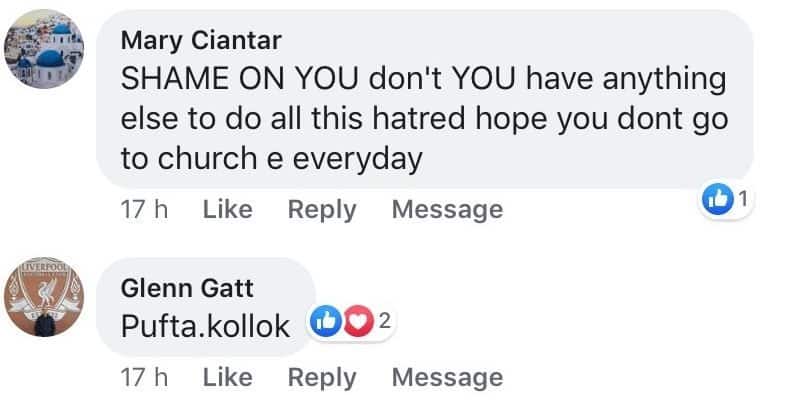Like Glenn Gatt's comment
Image resolution: width=795 pixels, height=400 pixels.
227,378
